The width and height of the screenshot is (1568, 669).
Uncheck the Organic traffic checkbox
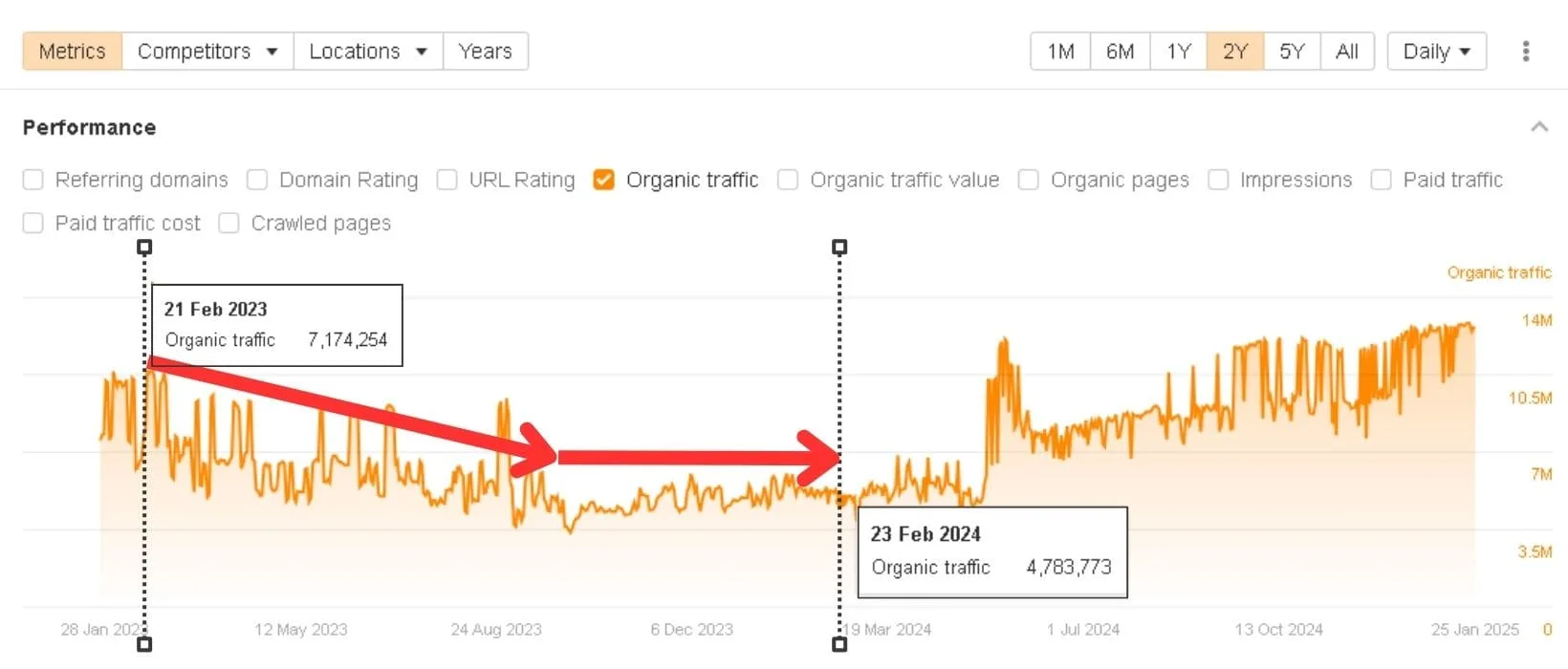pos(603,180)
